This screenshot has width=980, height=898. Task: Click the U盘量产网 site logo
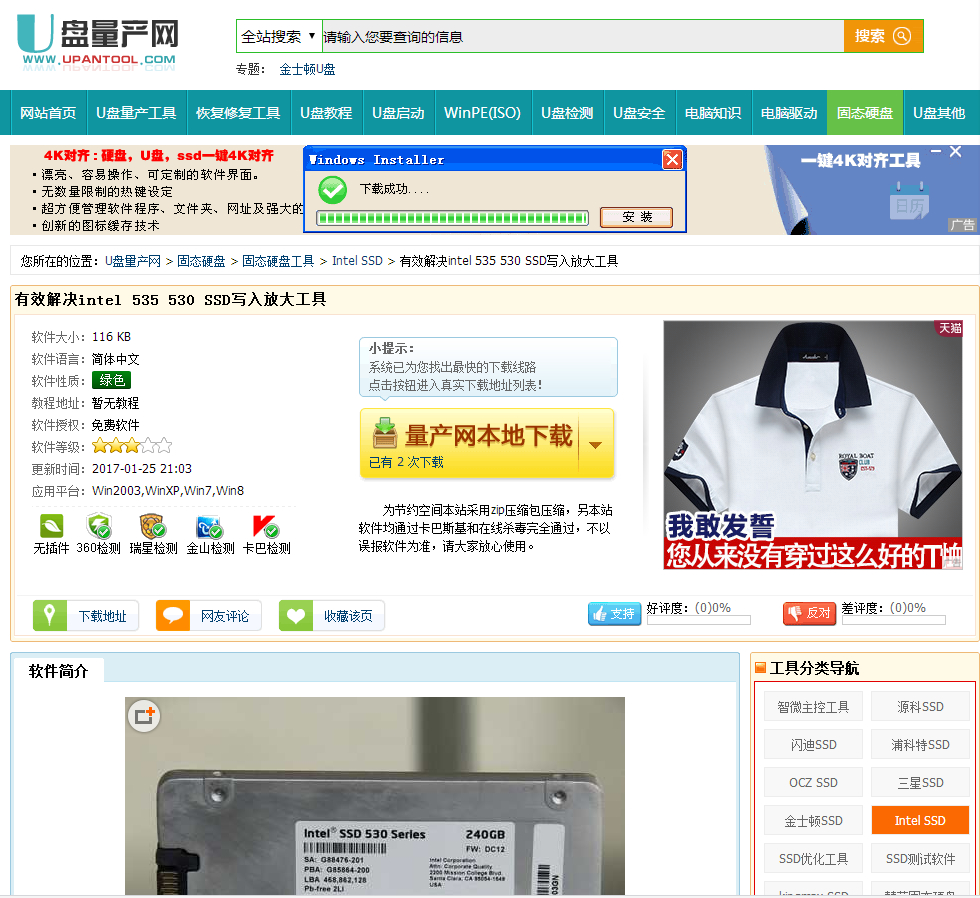click(98, 42)
